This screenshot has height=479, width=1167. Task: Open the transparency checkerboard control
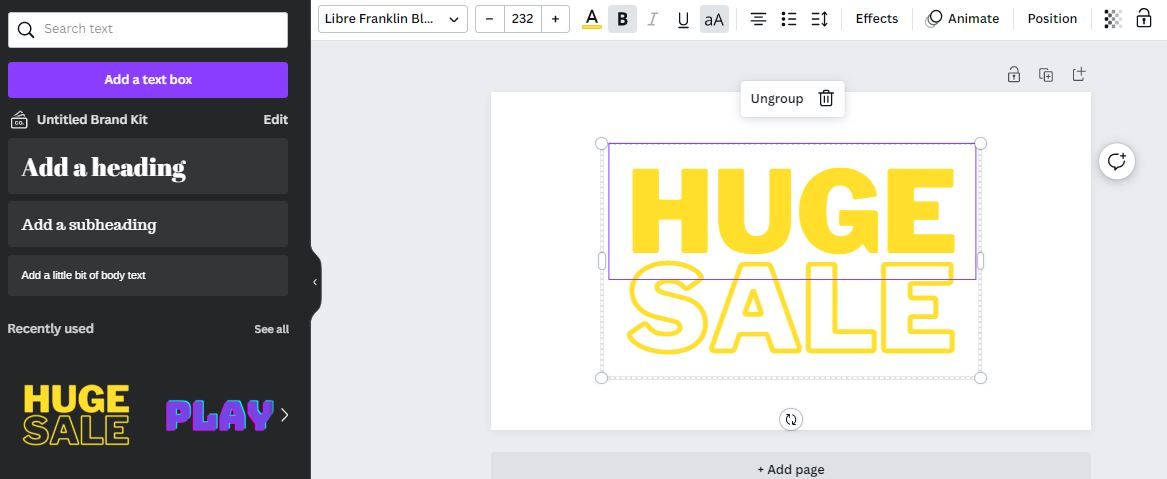tap(1113, 19)
